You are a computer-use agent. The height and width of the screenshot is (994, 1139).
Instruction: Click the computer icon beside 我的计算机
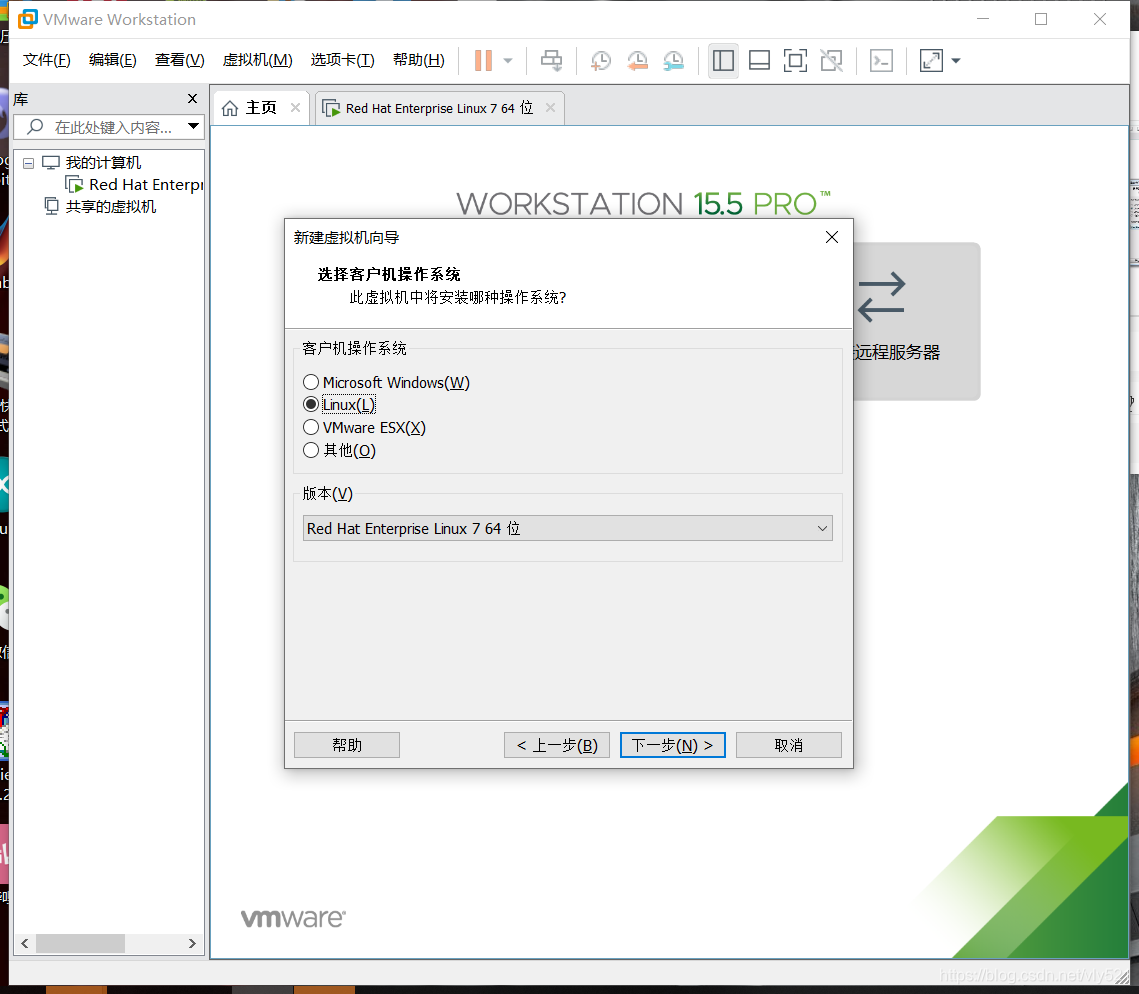click(51, 163)
